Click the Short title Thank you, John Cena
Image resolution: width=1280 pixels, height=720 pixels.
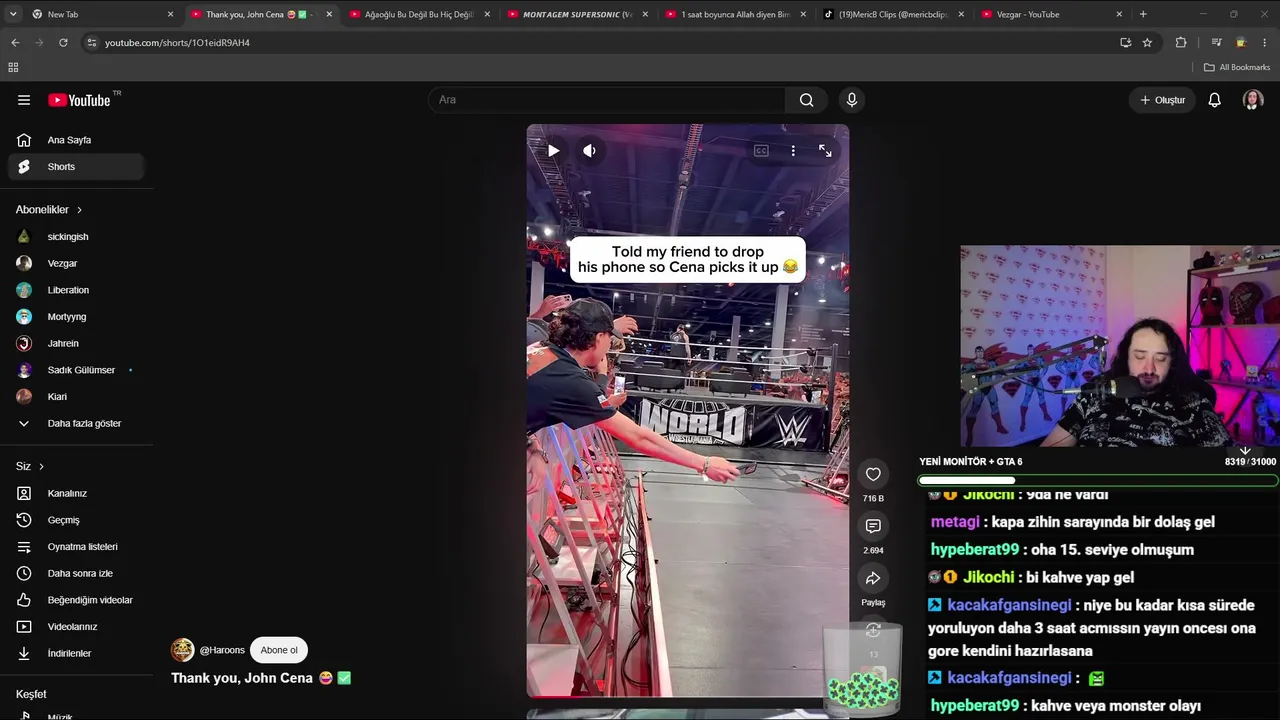click(261, 678)
